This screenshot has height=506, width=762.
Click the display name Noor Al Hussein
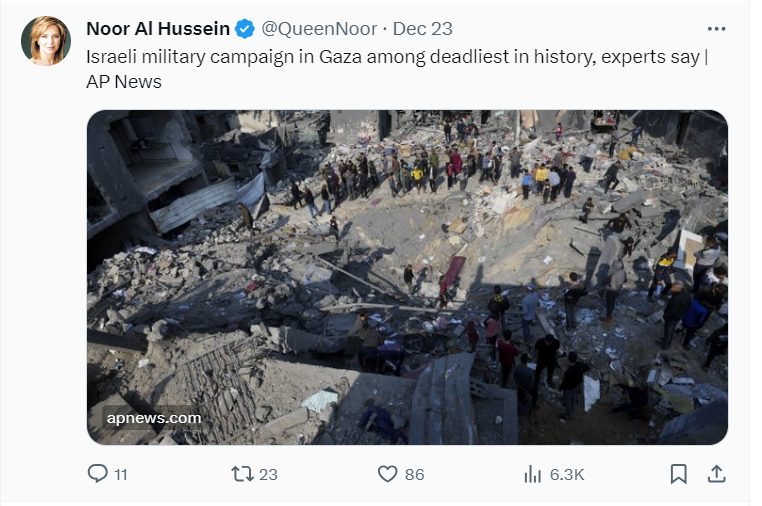tap(158, 29)
